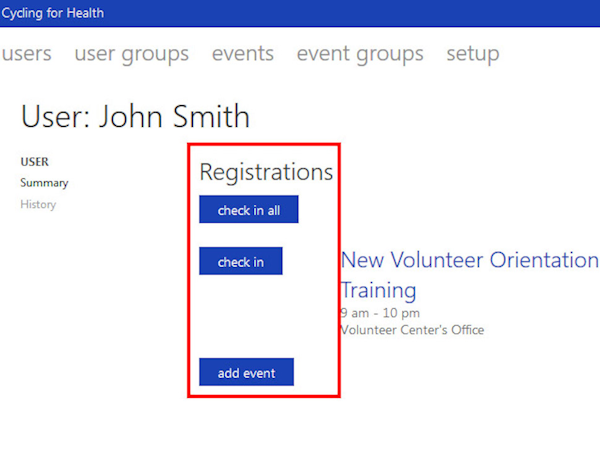This screenshot has width=600, height=450.
Task: Click the single check in button
Action: click(241, 262)
